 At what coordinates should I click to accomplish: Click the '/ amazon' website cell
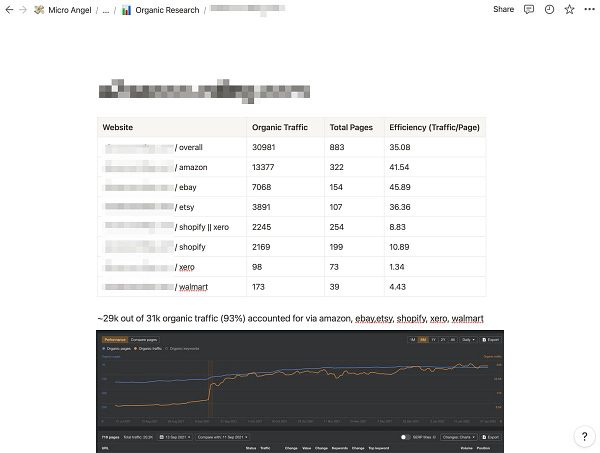pos(172,167)
